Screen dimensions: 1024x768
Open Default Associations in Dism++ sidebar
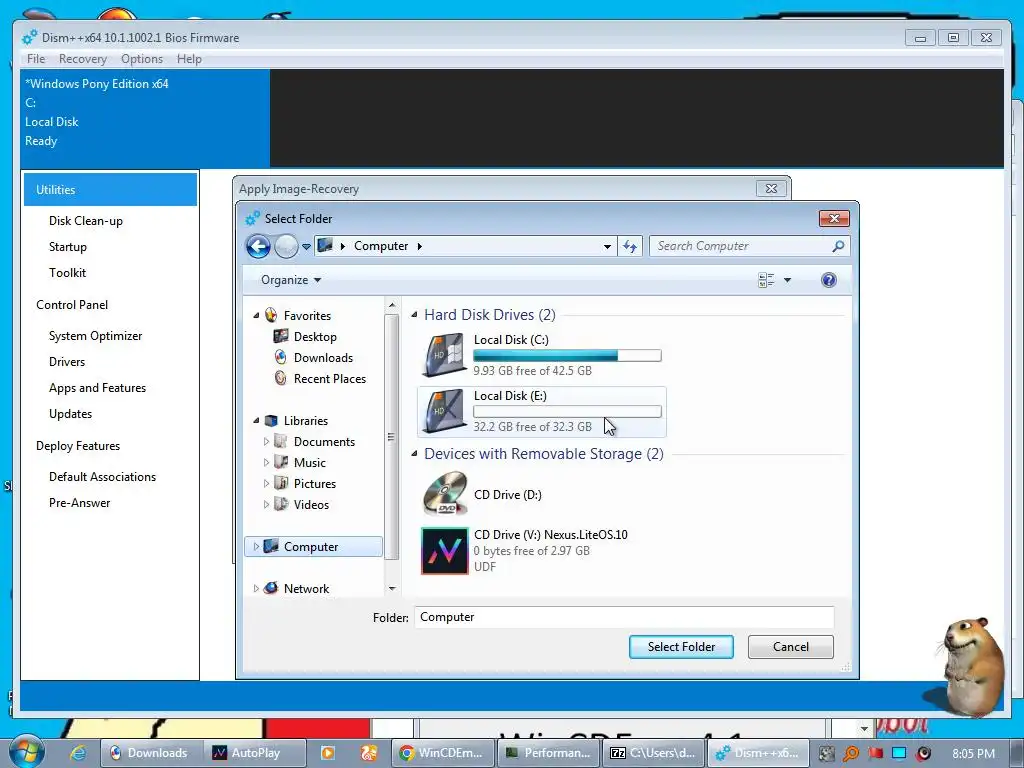103,477
